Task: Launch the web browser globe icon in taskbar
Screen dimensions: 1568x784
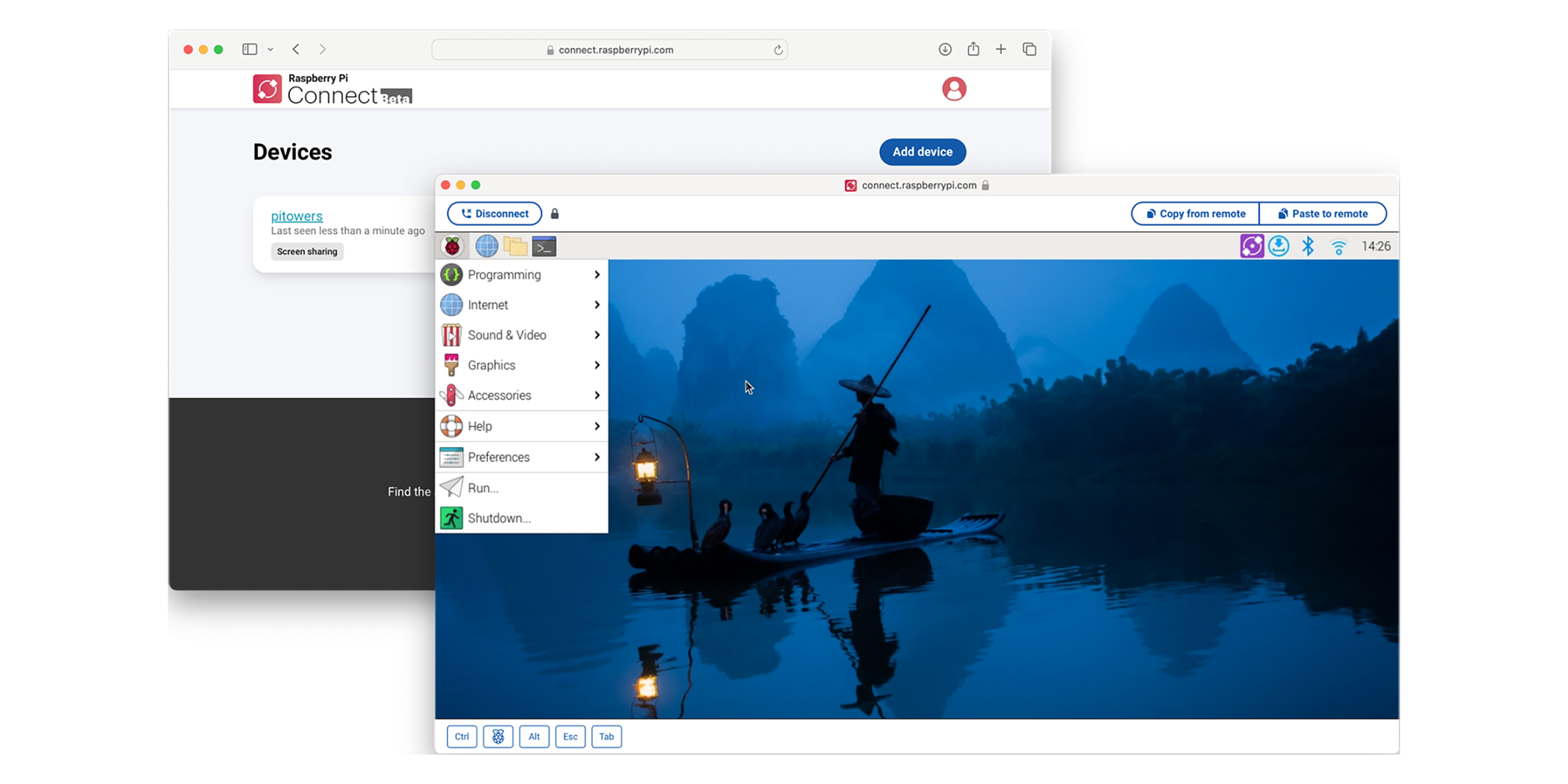Action: coord(487,246)
